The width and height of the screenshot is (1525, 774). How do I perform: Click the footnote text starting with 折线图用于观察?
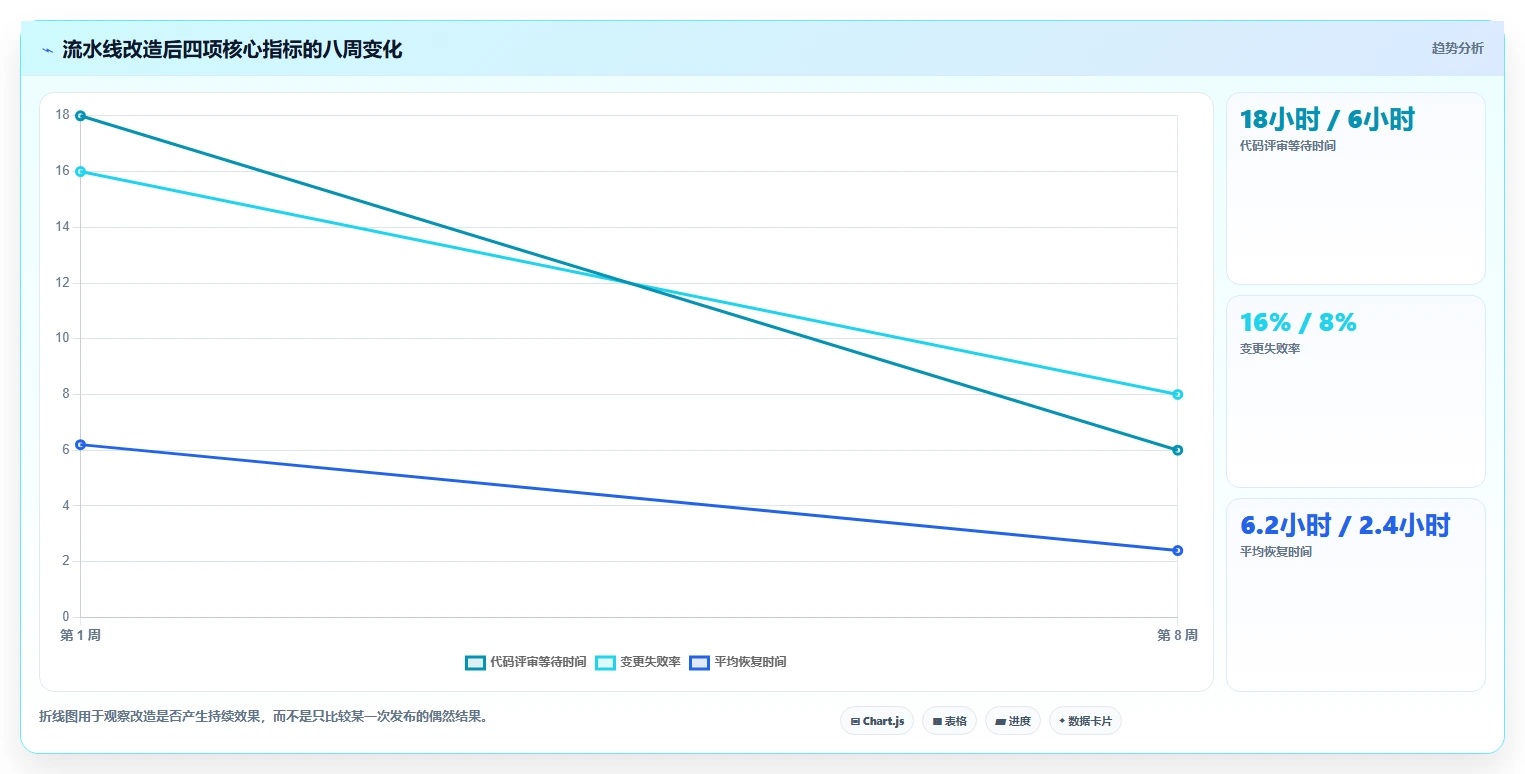[263, 716]
